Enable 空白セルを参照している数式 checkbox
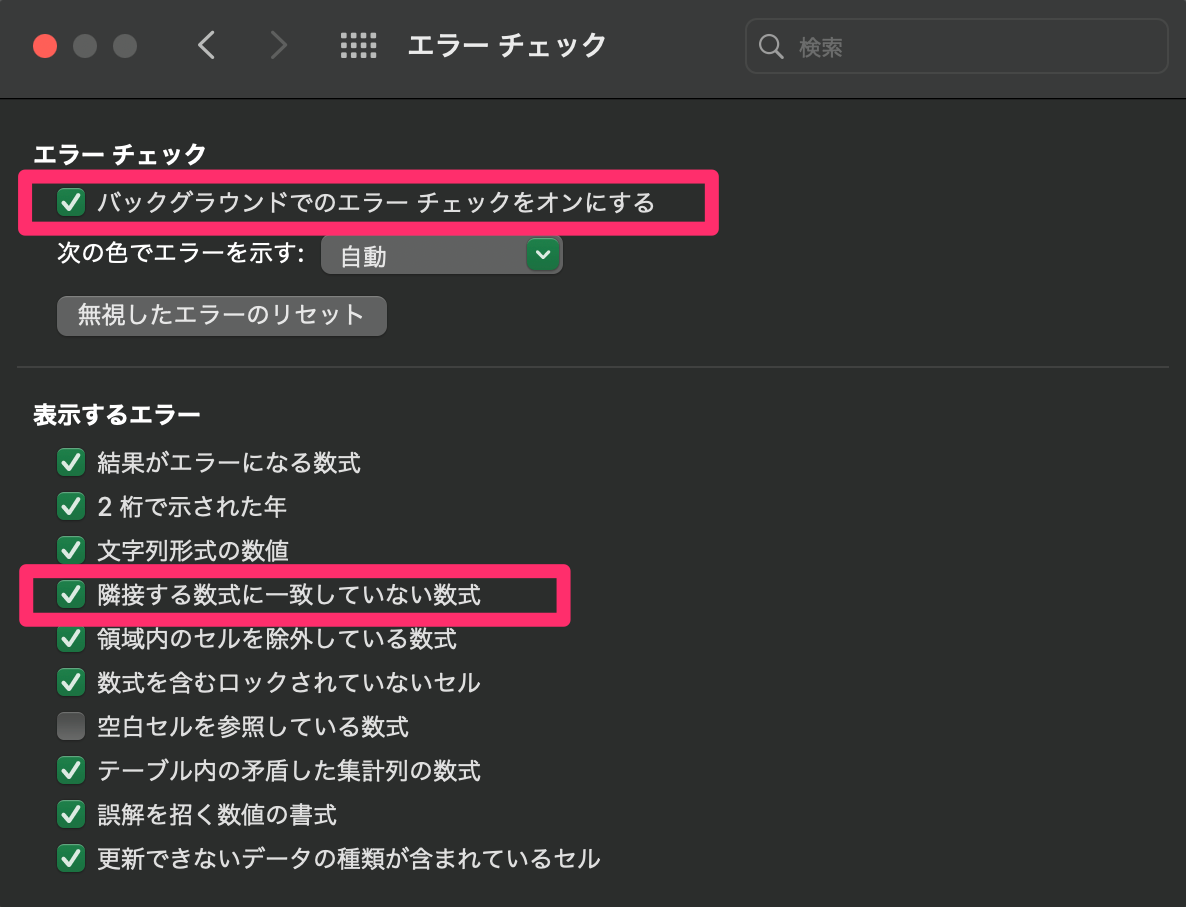 point(71,726)
